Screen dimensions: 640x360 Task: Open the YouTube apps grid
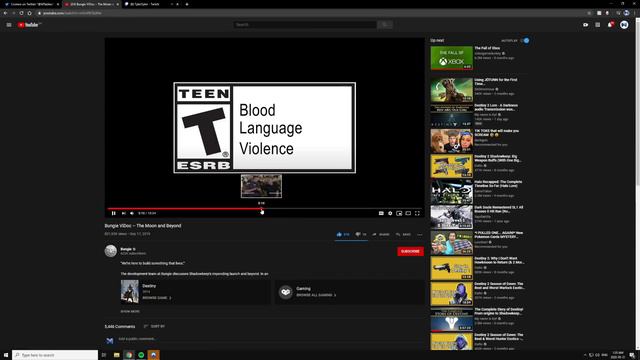[598, 25]
